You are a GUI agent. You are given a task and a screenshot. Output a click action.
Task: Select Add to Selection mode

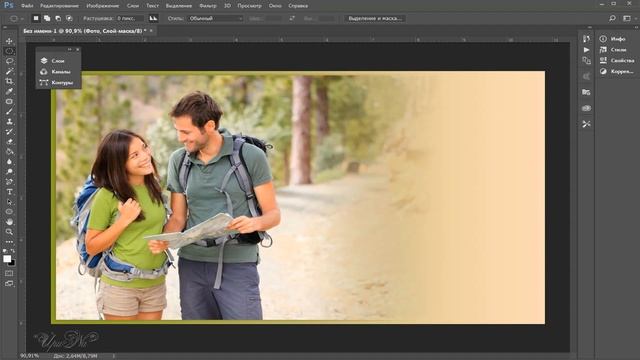click(47, 18)
